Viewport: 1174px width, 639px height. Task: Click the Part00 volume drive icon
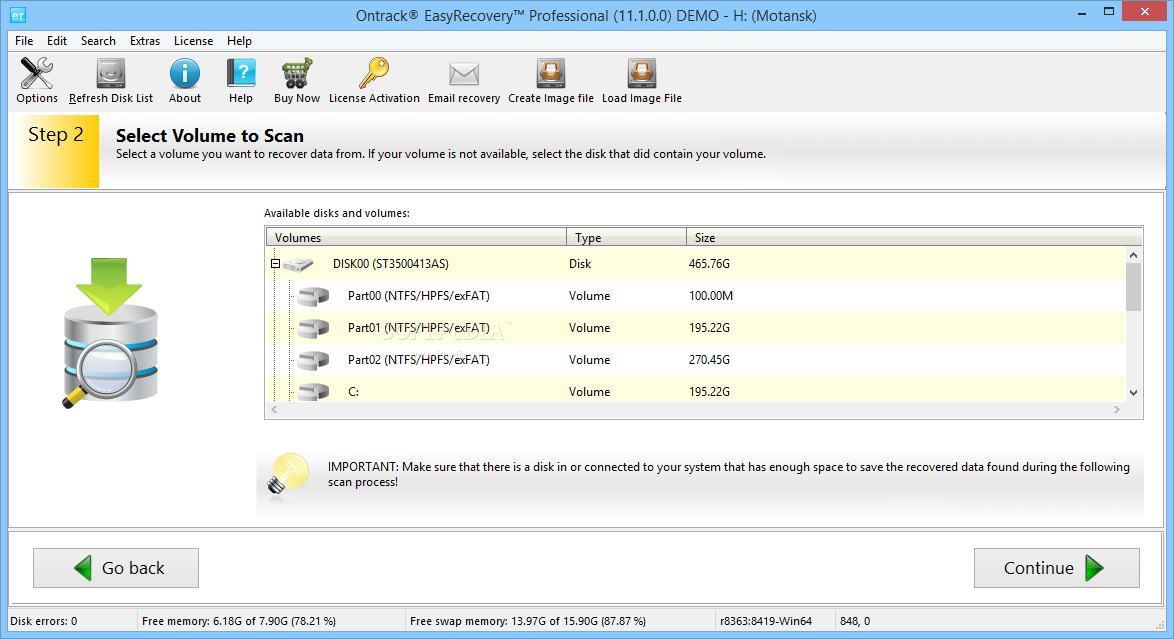313,296
